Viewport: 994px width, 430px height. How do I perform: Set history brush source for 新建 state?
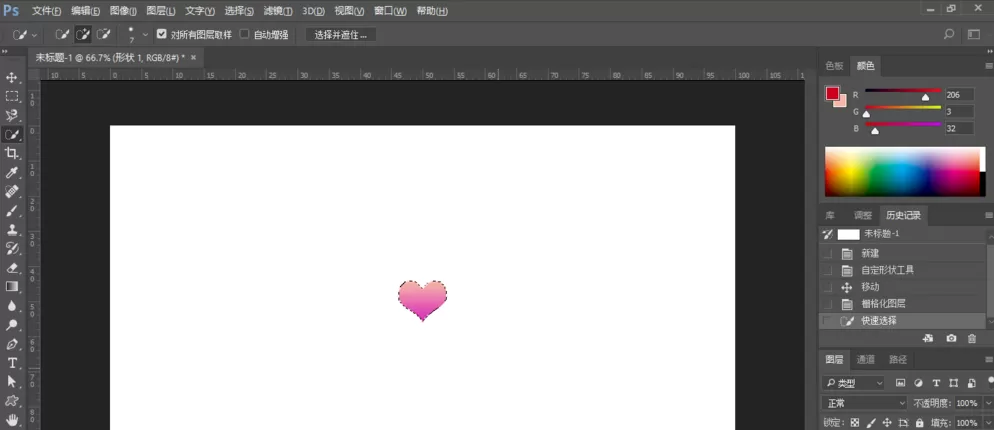coord(827,254)
